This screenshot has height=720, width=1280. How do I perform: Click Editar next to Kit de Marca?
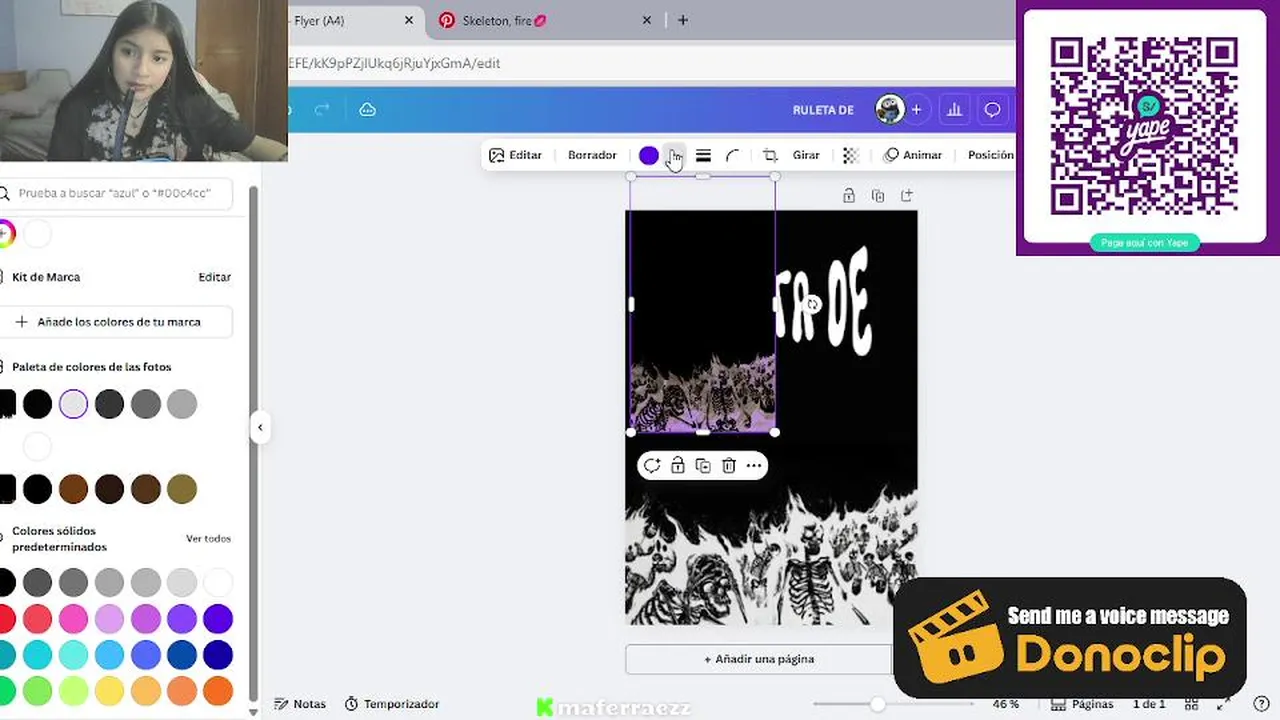215,277
